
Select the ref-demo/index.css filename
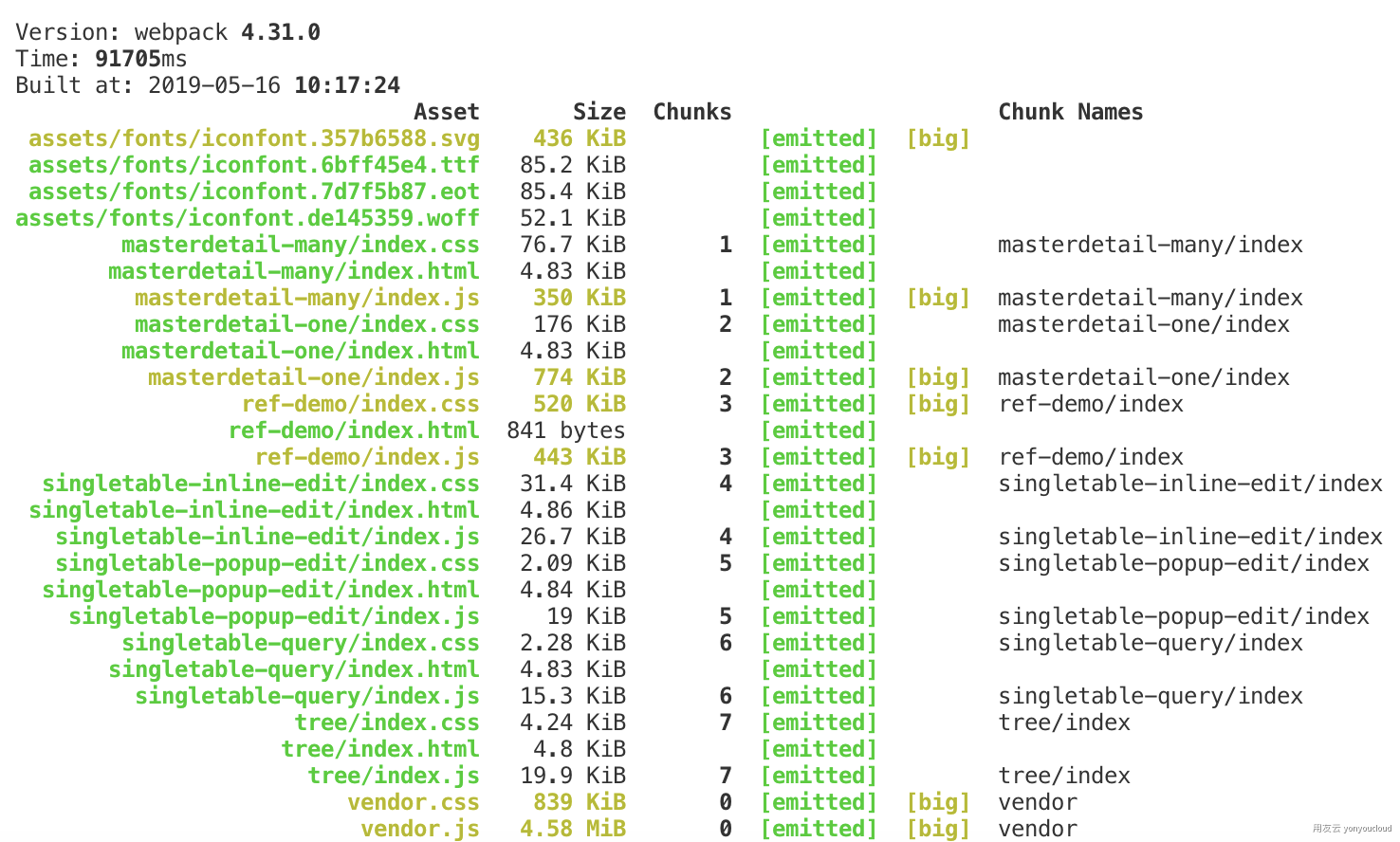point(359,403)
